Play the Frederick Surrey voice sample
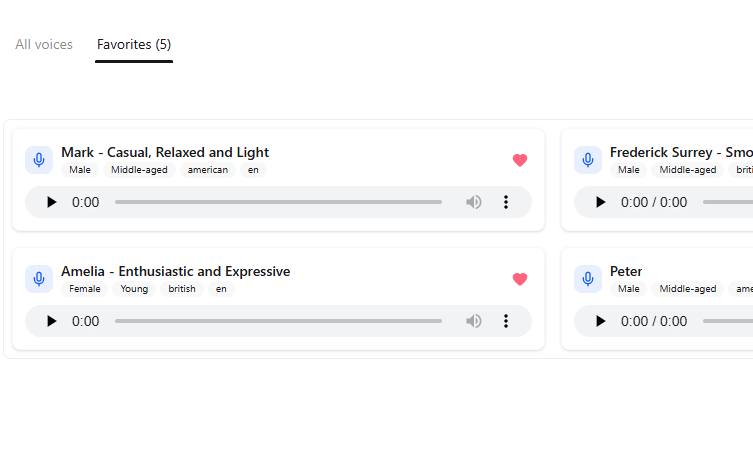The width and height of the screenshot is (753, 455). click(x=600, y=202)
